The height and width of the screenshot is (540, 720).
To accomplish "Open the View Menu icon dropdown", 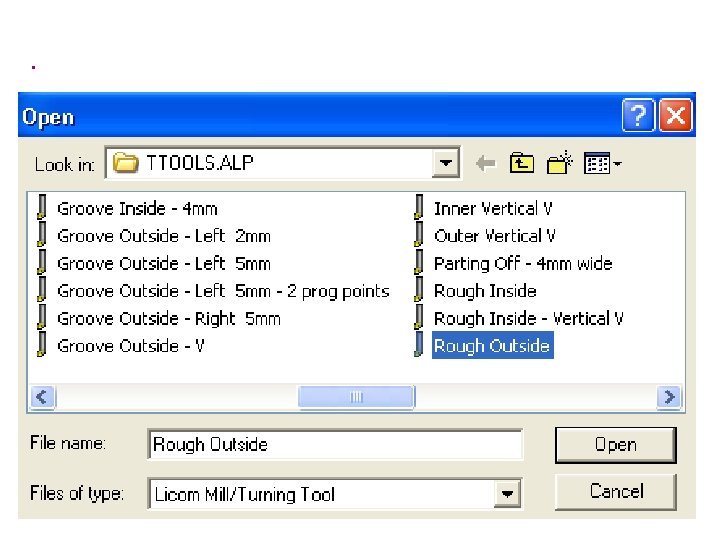I will click(x=602, y=163).
